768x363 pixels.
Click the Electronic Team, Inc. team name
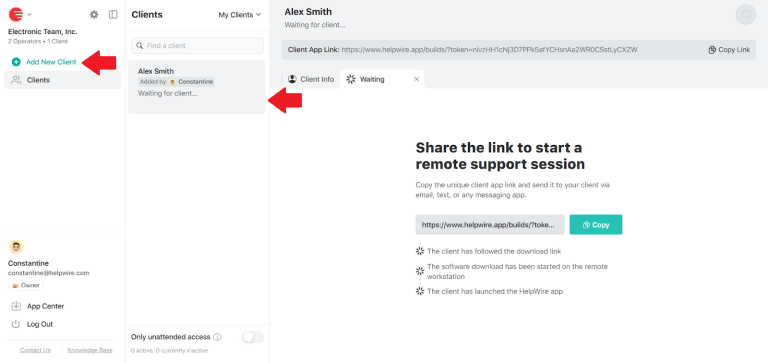point(43,31)
